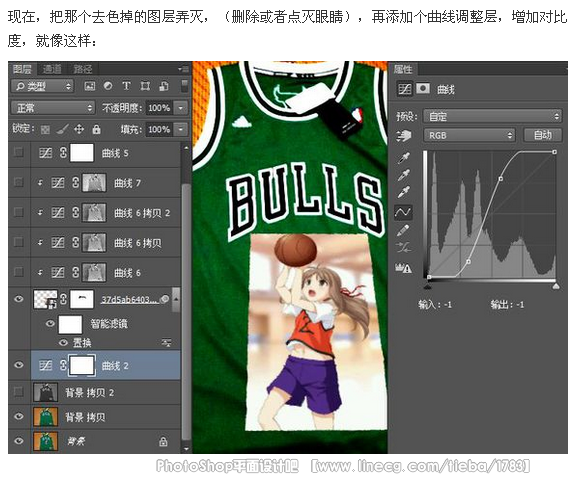The height and width of the screenshot is (483, 580).
Task: Click the 智能滤镜 white mask thumbnail
Action: 70,324
